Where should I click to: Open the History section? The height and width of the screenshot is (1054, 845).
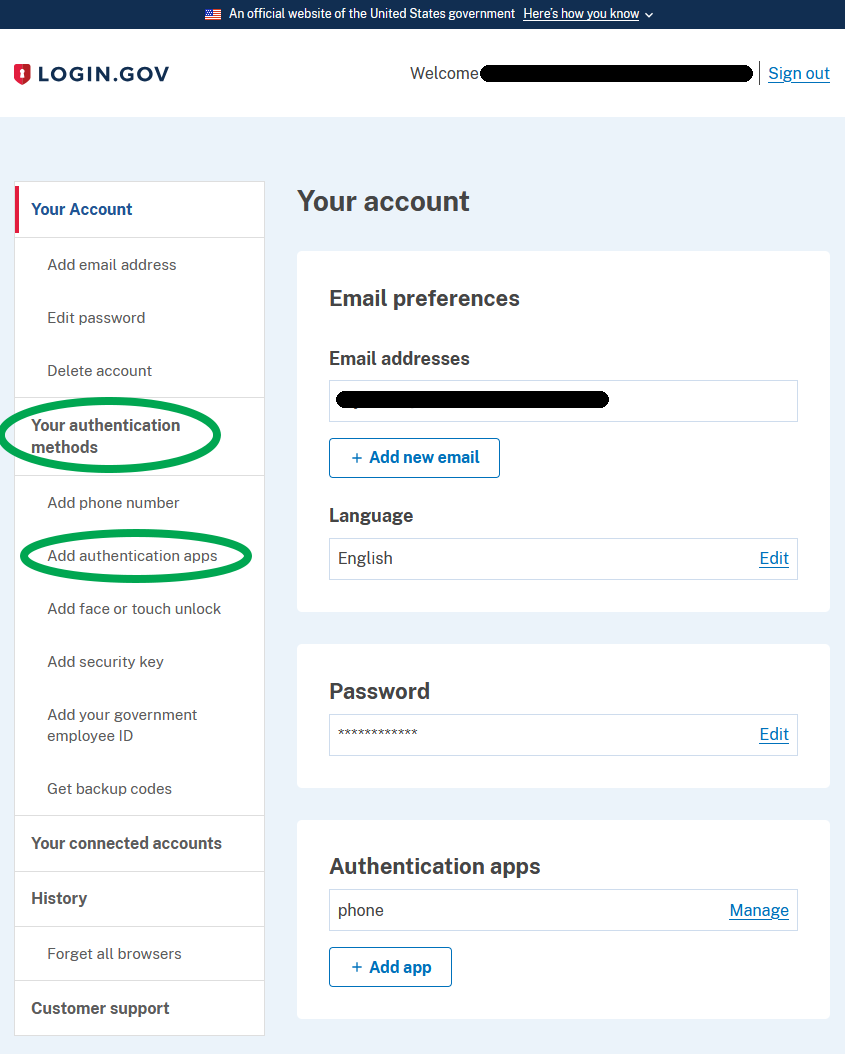coord(58,898)
